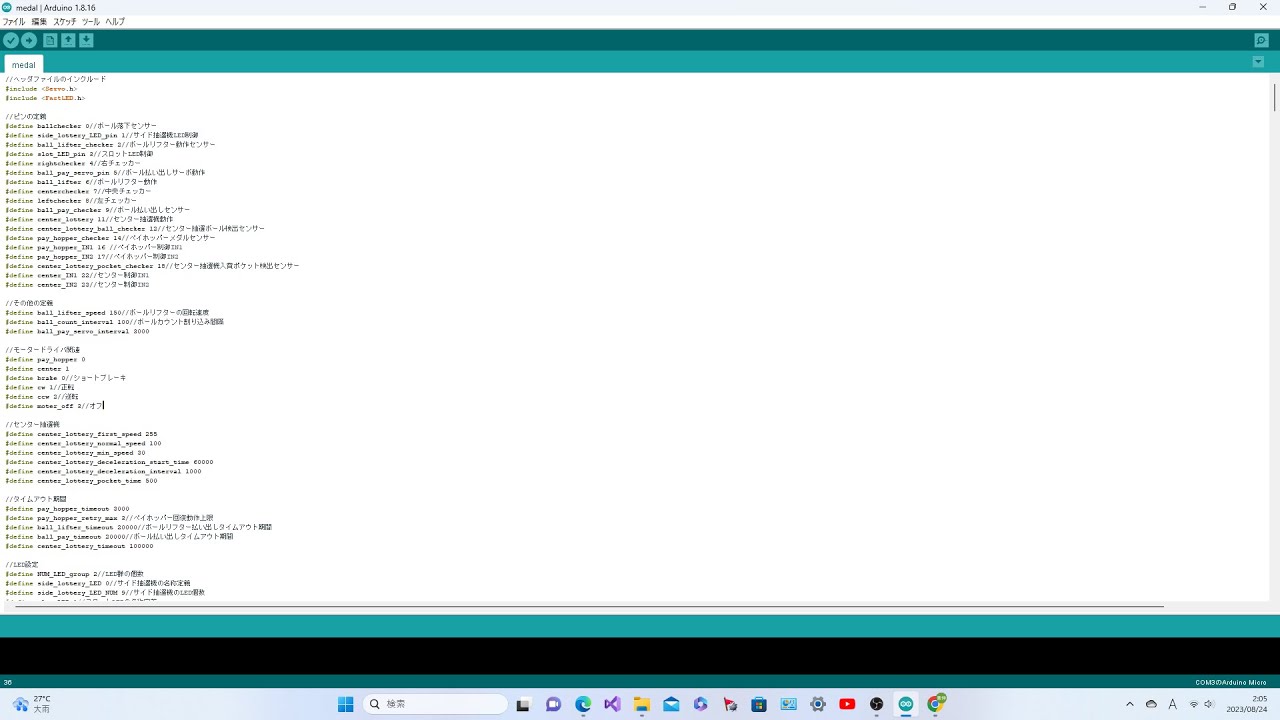This screenshot has width=1280, height=720.
Task: Click the Verify sketch checkmark button
Action: pyautogui.click(x=11, y=40)
